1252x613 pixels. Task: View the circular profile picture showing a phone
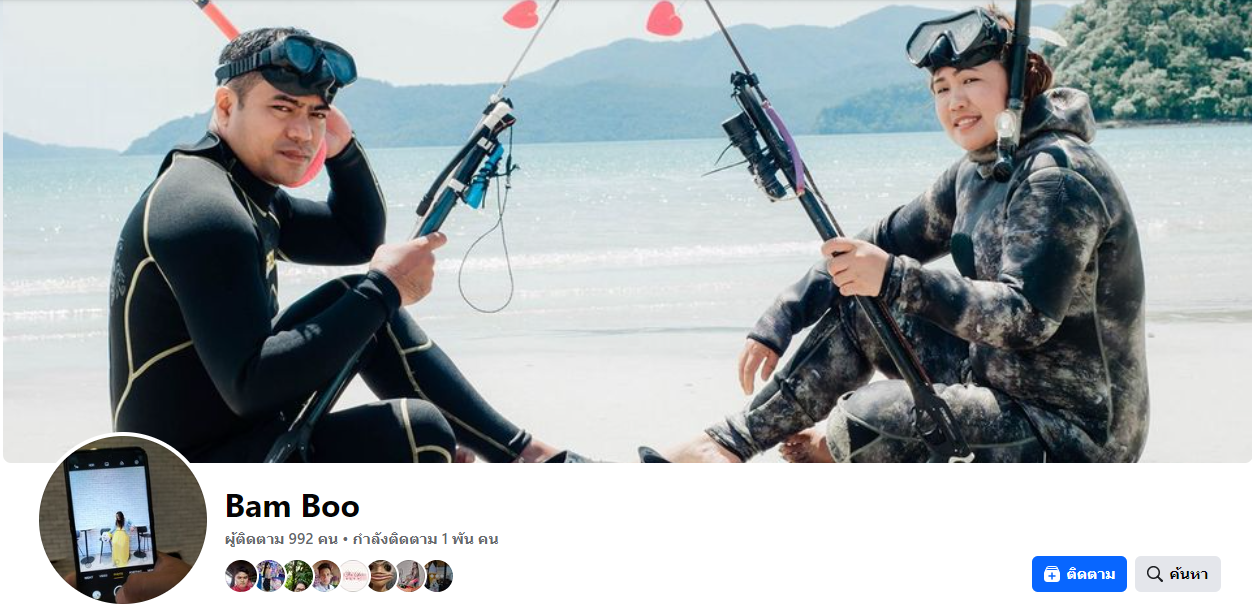(123, 520)
